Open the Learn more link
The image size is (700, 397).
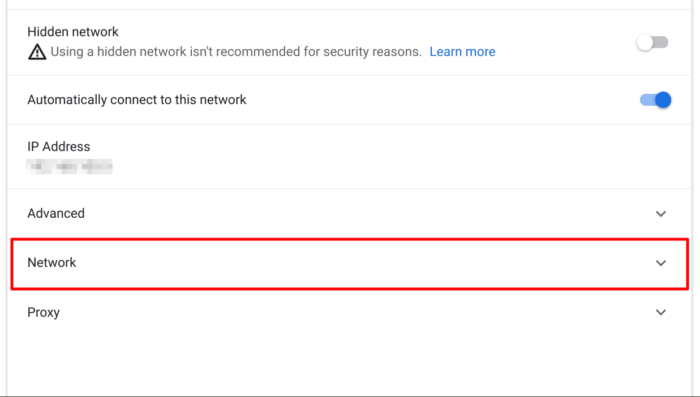(462, 52)
